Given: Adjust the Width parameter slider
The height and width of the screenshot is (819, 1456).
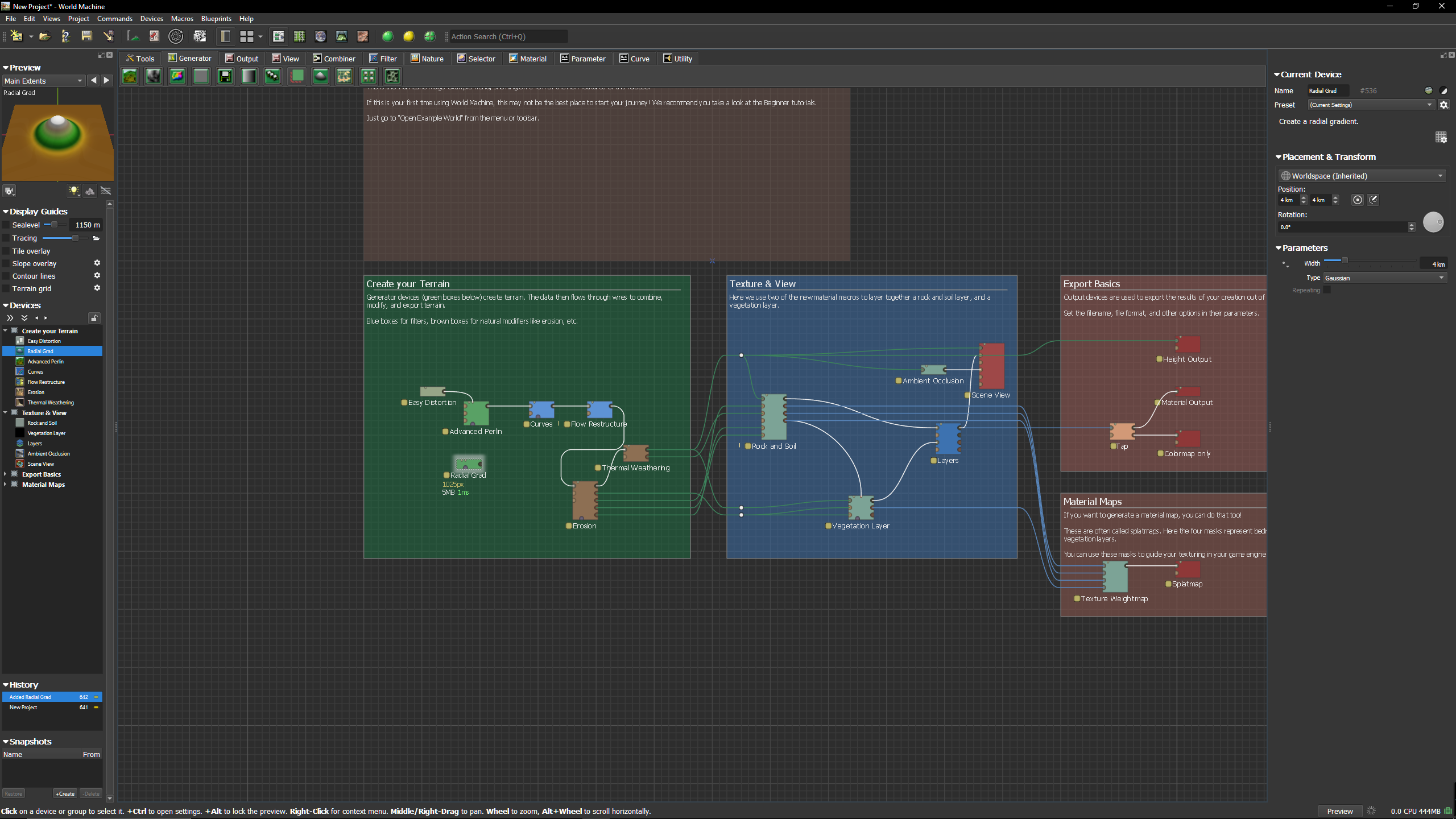Looking at the screenshot, I should [x=1345, y=260].
